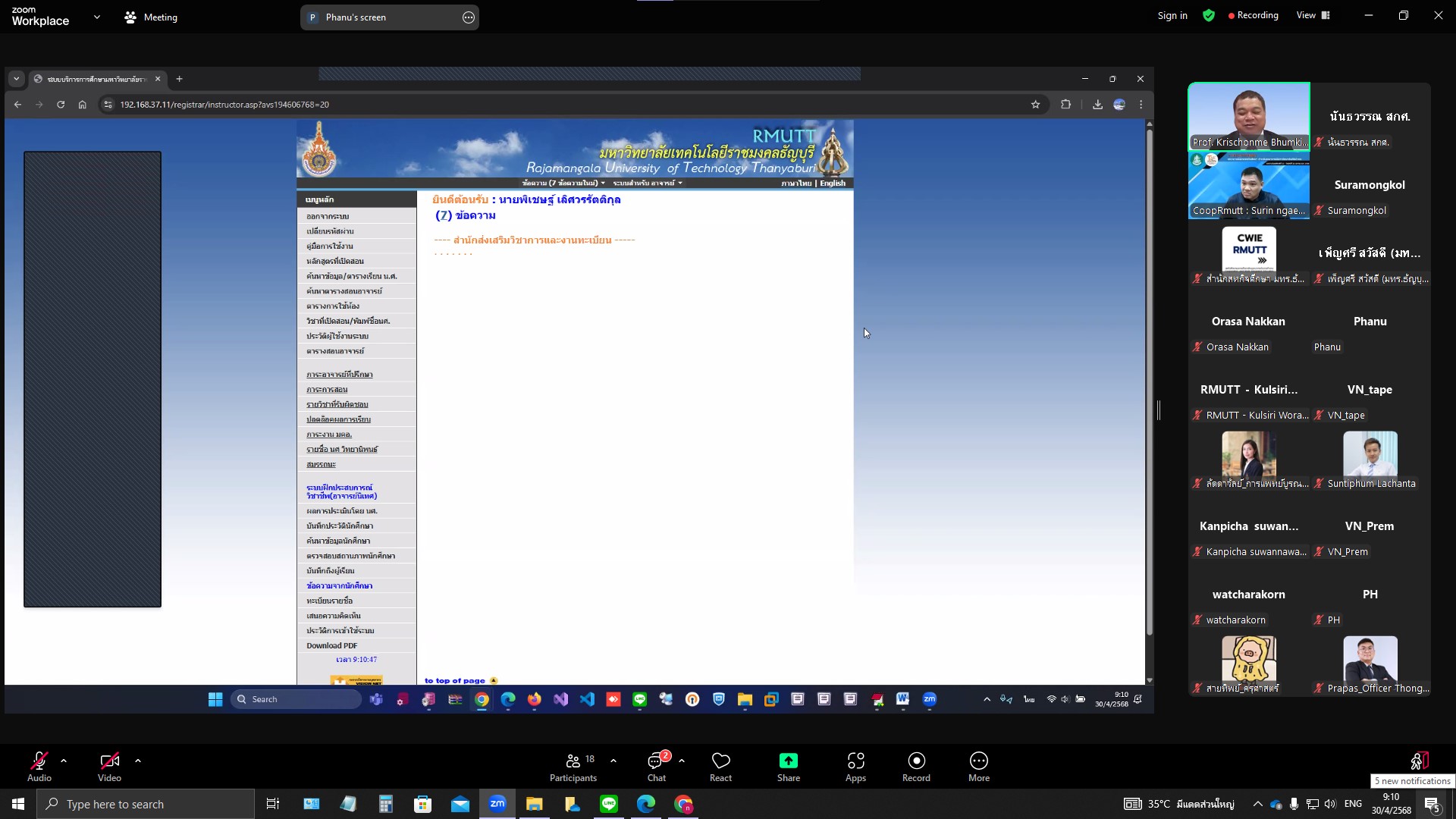Image resolution: width=1456 pixels, height=819 pixels.
Task: Expand the Chat options caret
Action: click(682, 761)
